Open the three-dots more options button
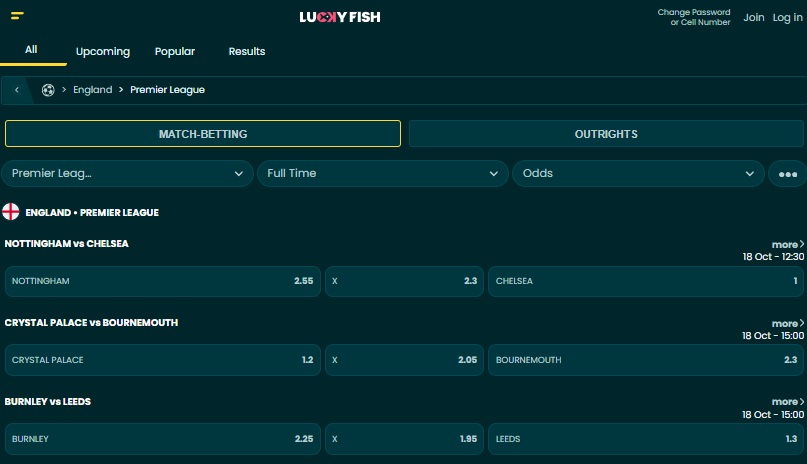 [x=787, y=174]
